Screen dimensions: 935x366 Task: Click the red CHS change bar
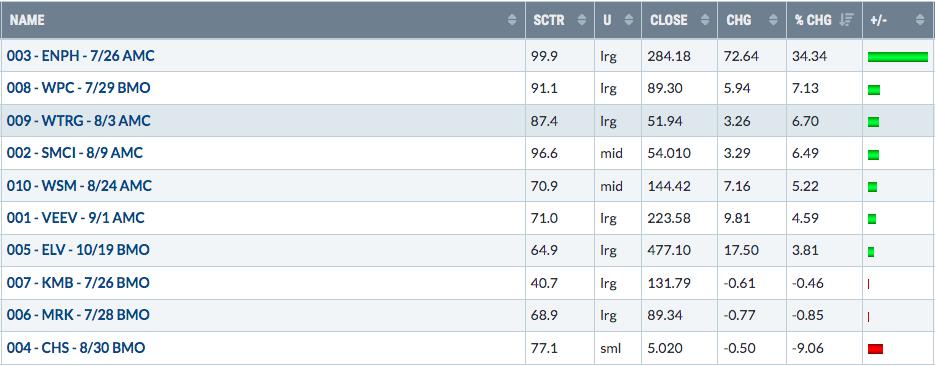pos(875,349)
